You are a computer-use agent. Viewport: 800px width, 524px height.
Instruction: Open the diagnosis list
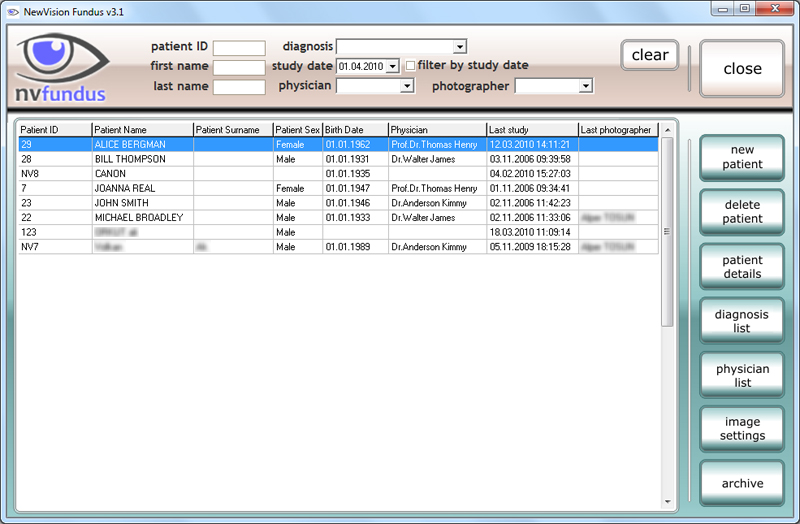pos(742,321)
